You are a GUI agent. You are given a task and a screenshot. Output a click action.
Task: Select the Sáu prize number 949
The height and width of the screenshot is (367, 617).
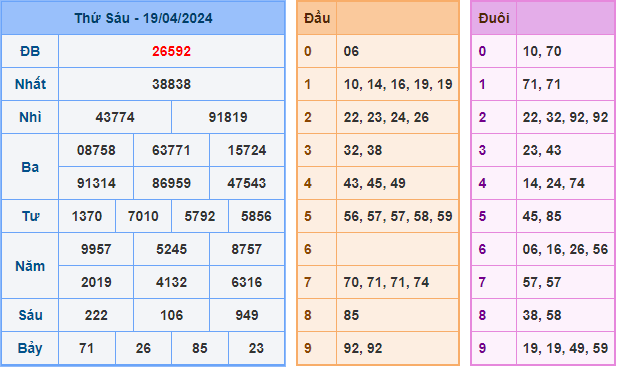(247, 315)
